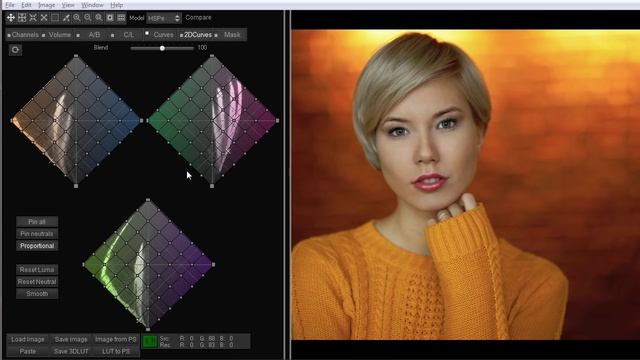
Task: Click the green-magenta 2D curve grid
Action: 212,121
